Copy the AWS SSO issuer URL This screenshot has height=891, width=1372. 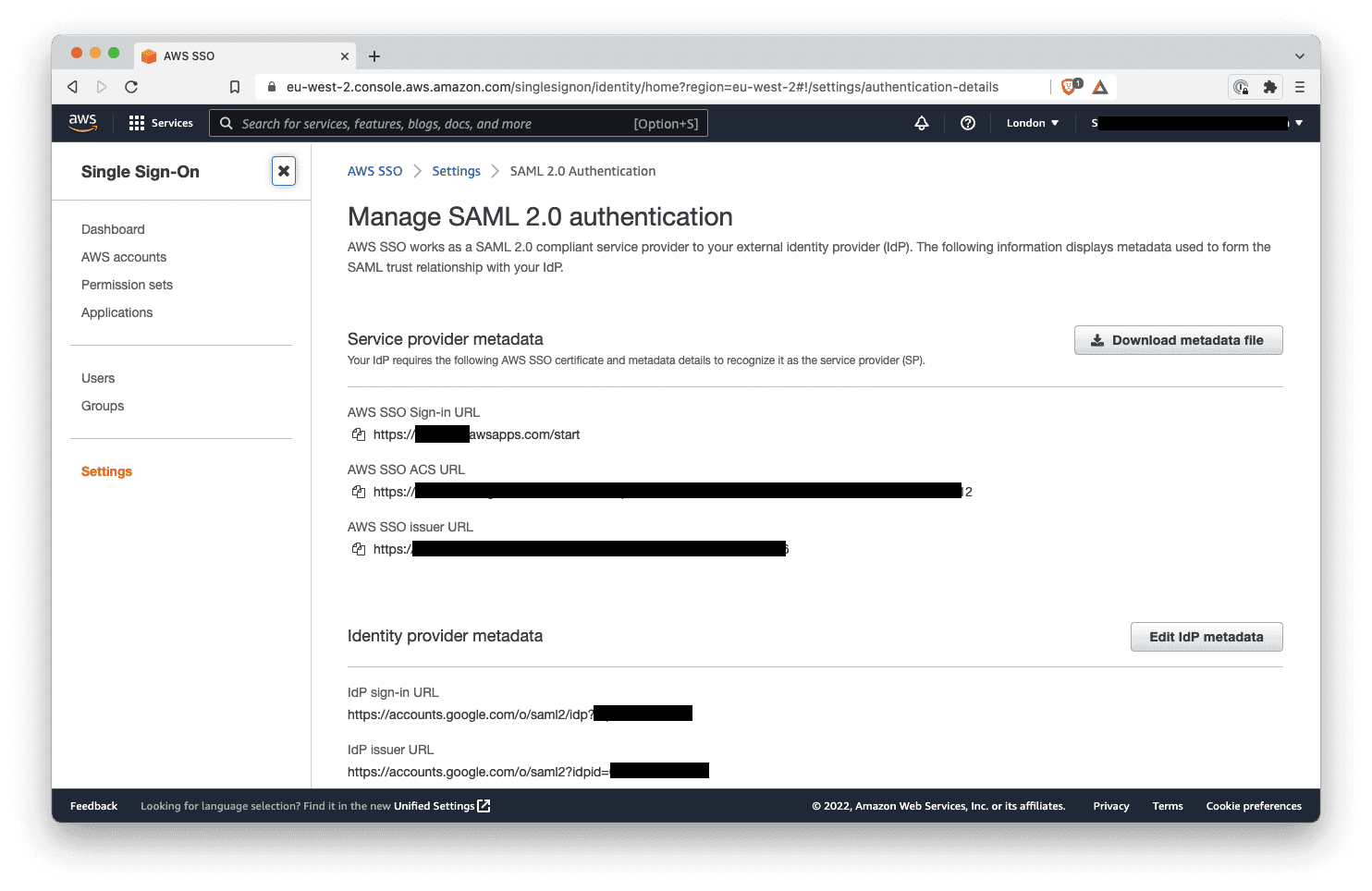359,549
